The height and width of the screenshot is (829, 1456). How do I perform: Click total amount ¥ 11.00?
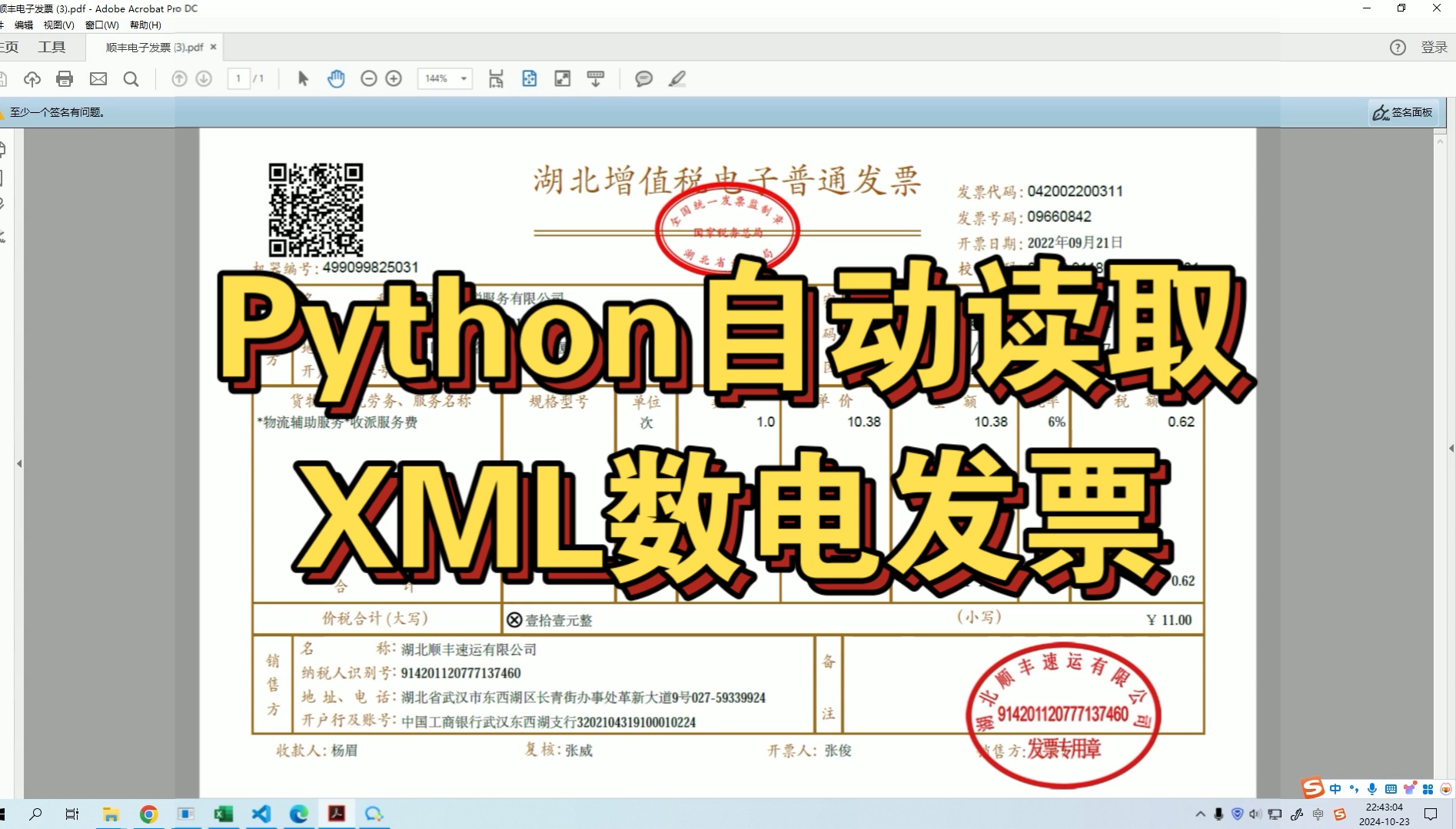click(1169, 620)
